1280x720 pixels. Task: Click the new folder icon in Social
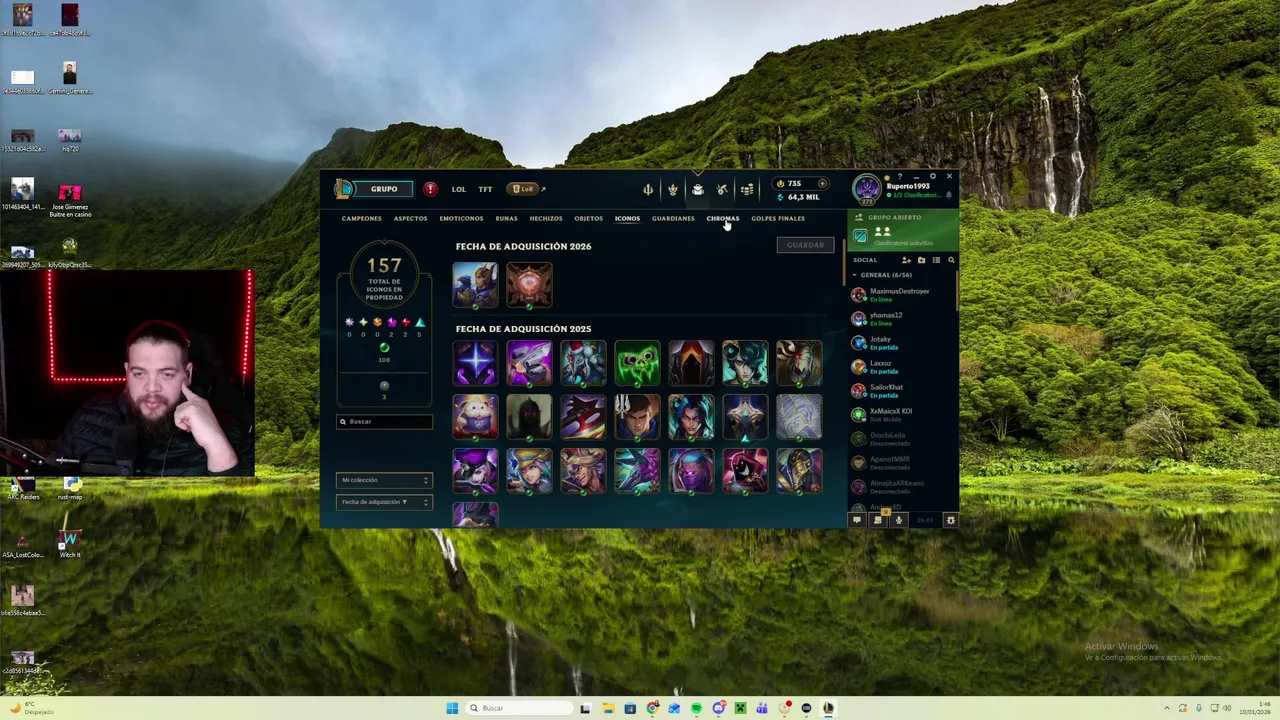tap(921, 260)
